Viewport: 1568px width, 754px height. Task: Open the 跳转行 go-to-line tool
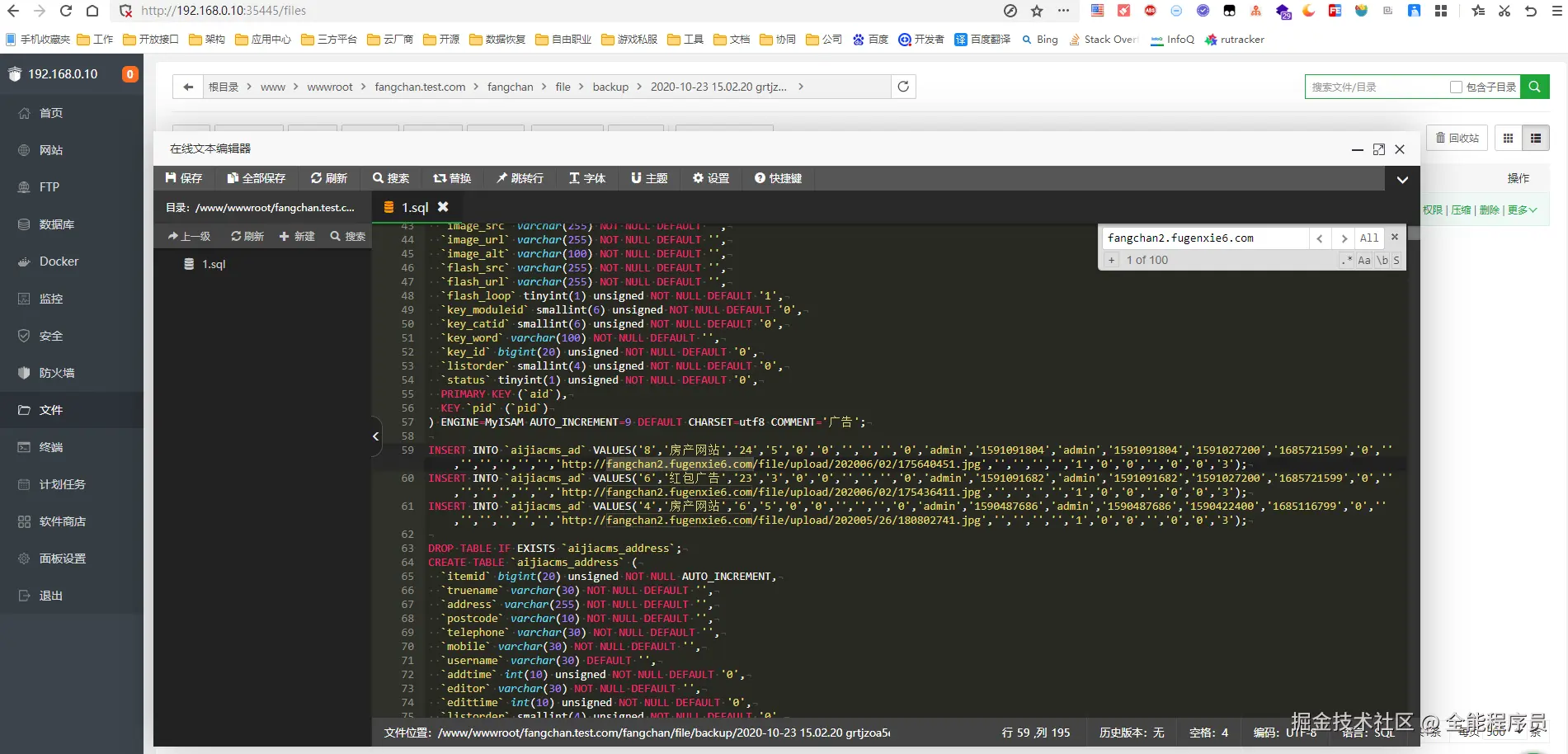point(520,178)
